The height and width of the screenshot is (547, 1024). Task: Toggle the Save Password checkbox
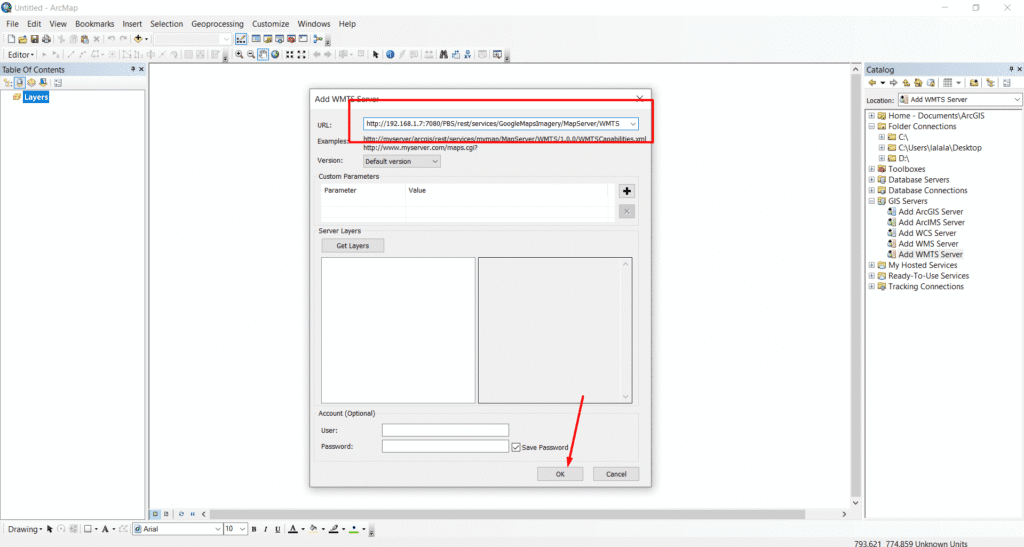tap(516, 447)
